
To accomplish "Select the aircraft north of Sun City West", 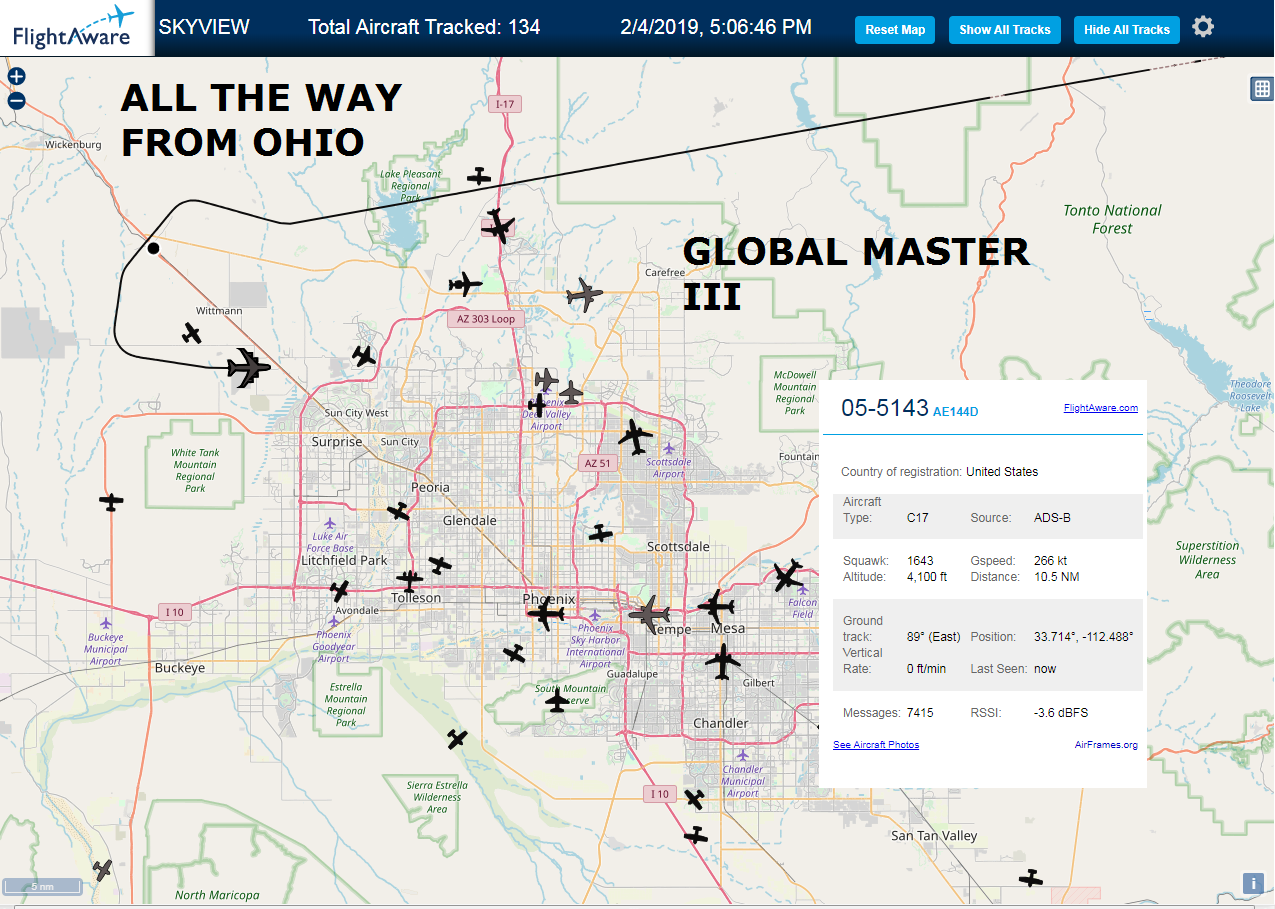I will 364,355.
